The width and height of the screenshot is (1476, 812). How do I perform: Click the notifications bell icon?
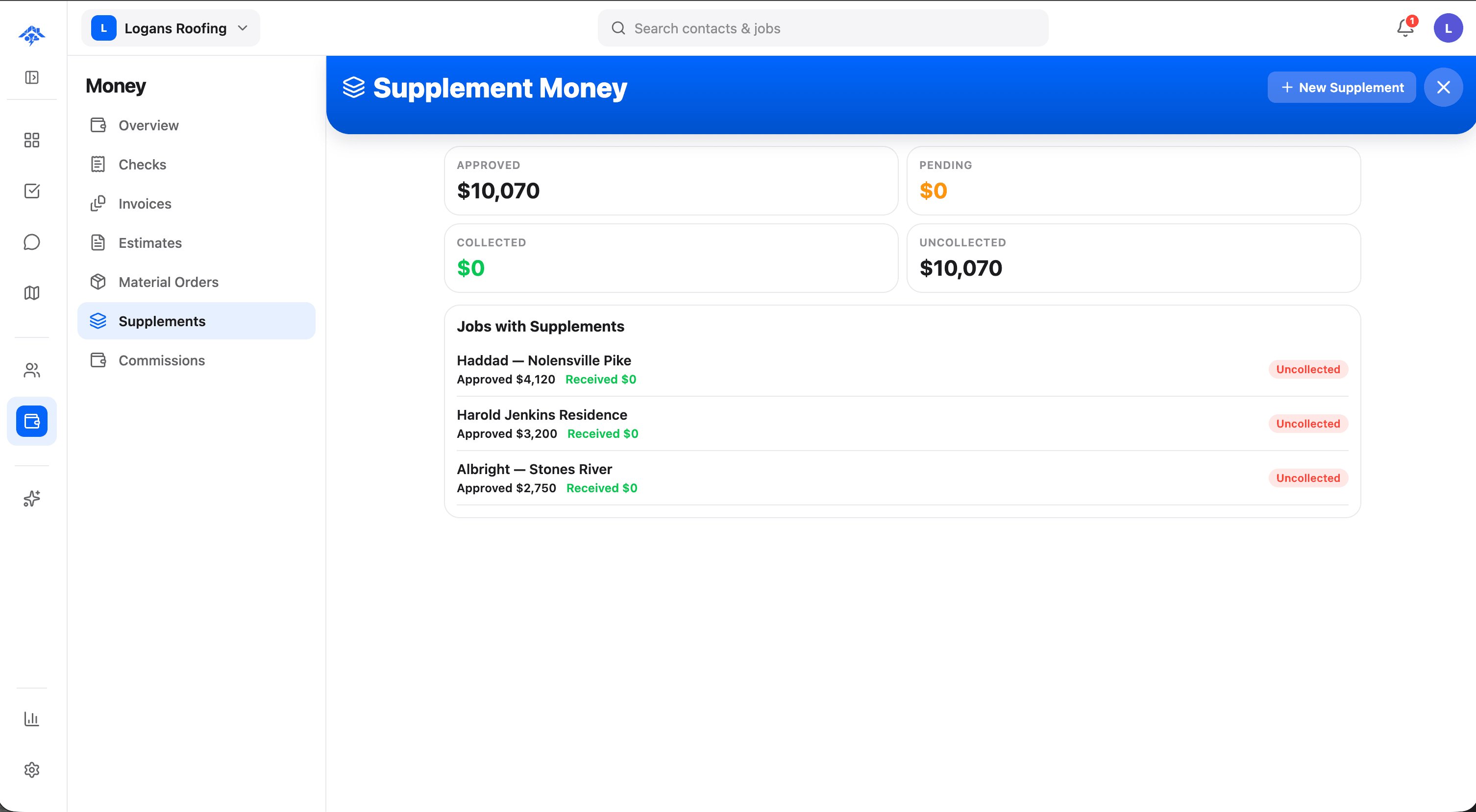tap(1405, 28)
